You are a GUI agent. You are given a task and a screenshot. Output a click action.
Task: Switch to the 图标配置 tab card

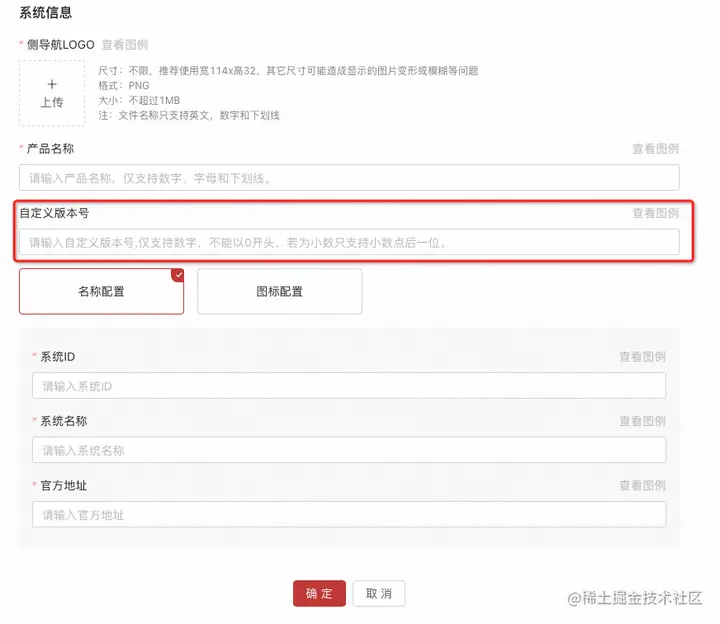pyautogui.click(x=280, y=292)
